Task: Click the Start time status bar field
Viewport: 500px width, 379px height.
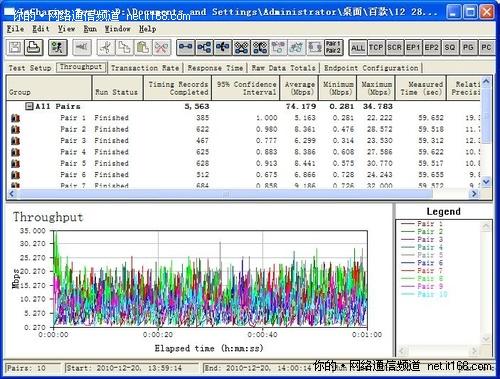Action: coord(132,368)
